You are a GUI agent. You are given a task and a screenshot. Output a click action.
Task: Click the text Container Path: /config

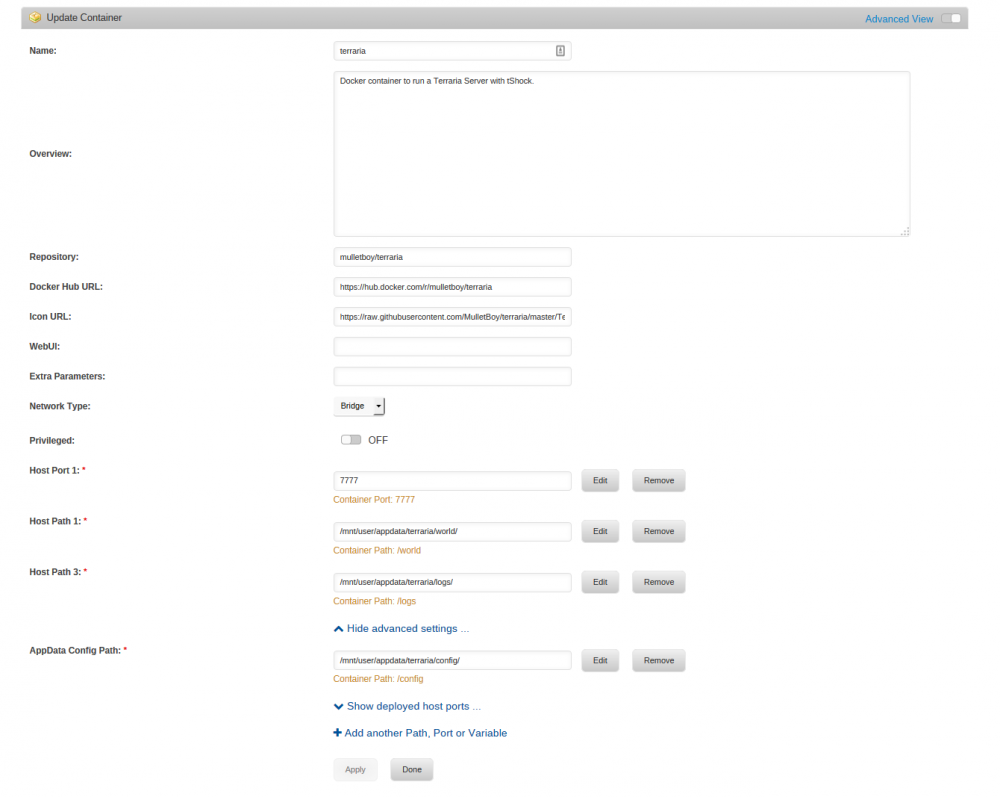click(x=378, y=679)
